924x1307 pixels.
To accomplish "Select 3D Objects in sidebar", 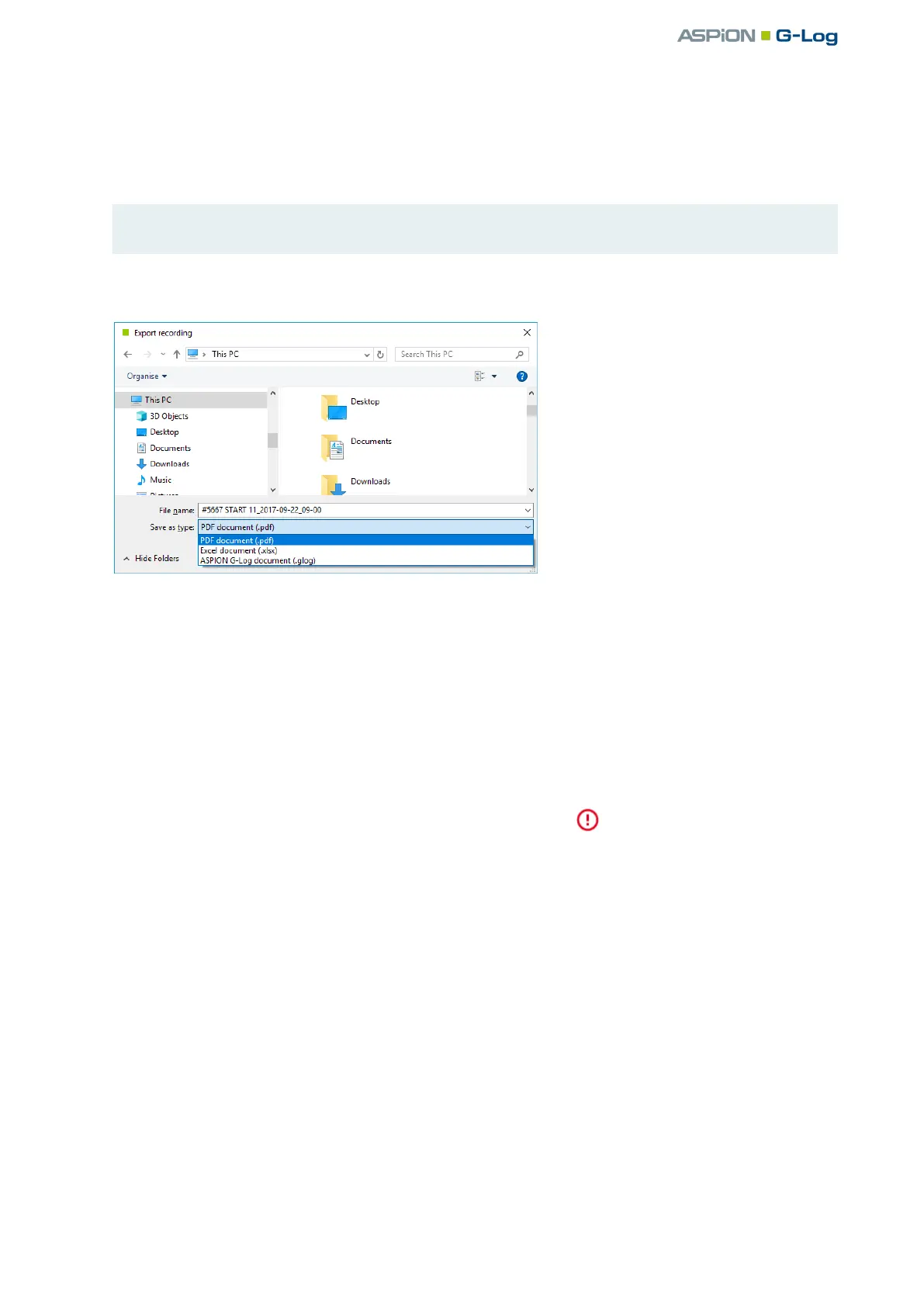I will coord(168,416).
